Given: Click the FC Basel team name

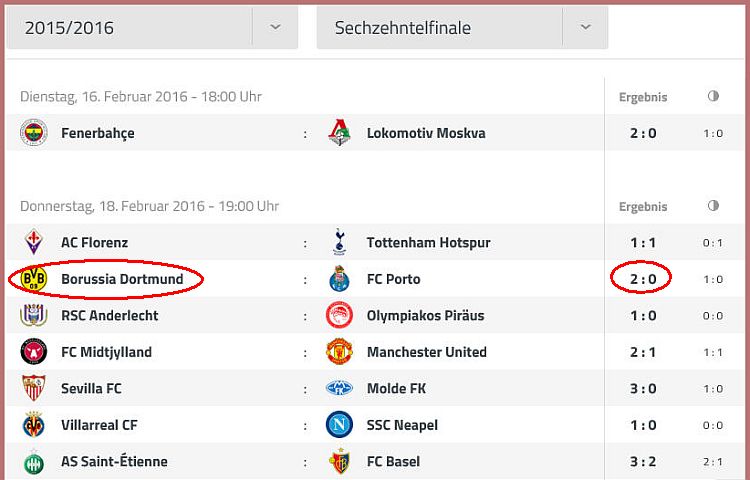Looking at the screenshot, I should pos(393,461).
